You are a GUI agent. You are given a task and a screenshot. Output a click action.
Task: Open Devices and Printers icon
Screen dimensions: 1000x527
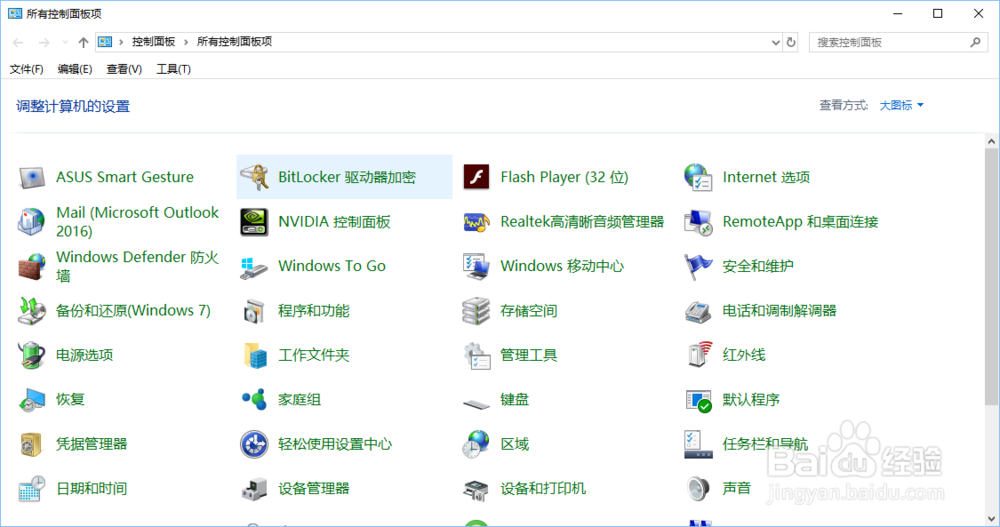(476, 489)
